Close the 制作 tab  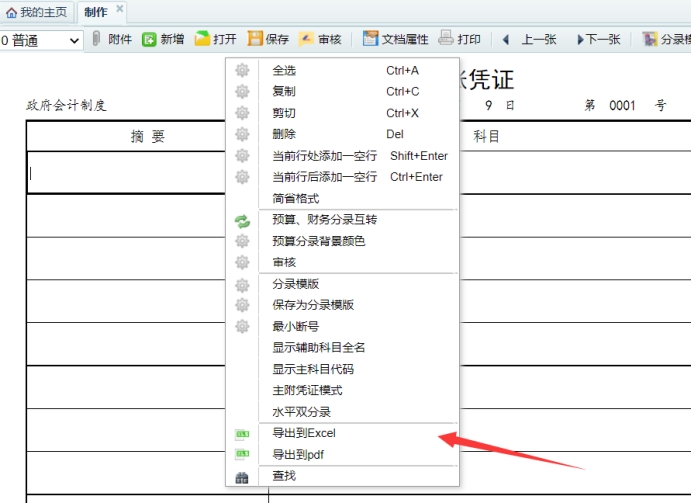(x=120, y=10)
